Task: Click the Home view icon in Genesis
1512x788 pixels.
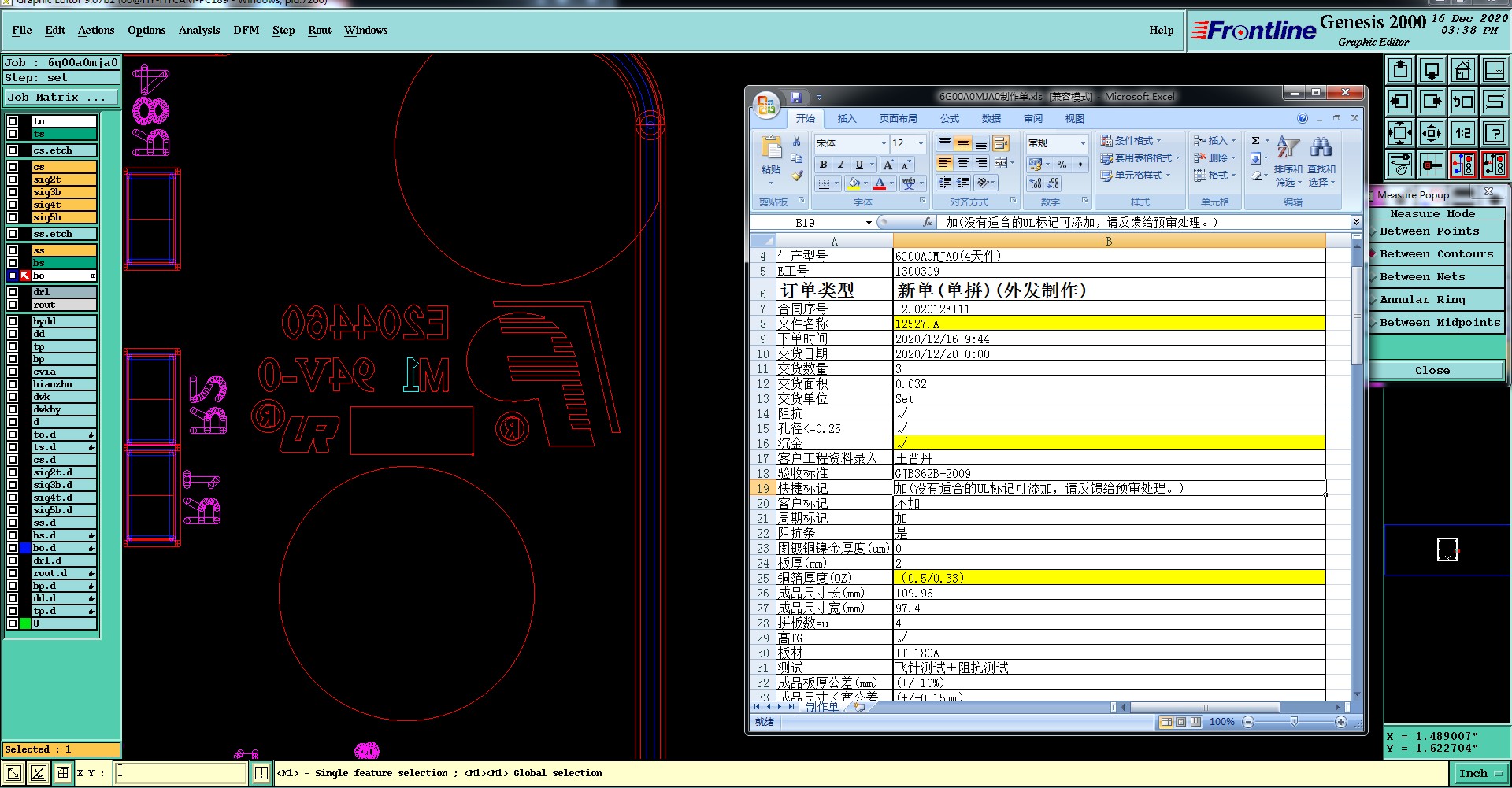Action: pos(1462,71)
